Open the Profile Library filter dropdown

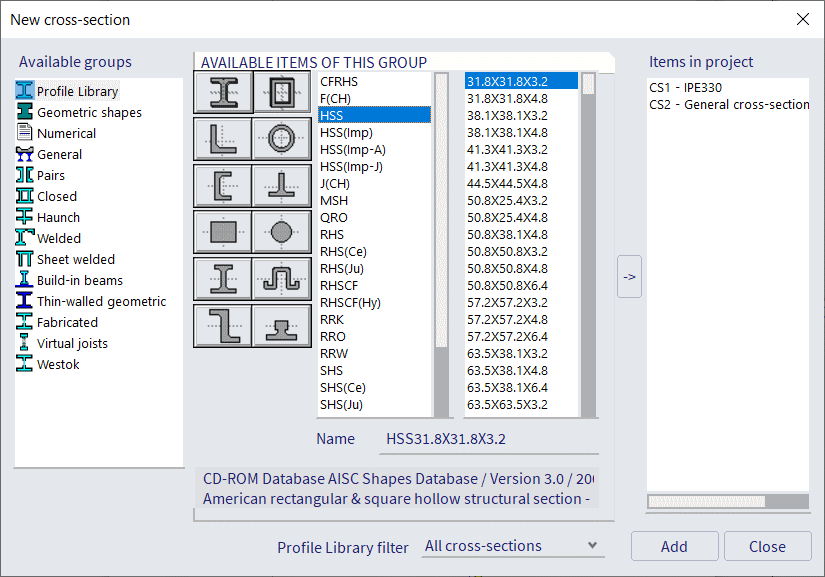pos(512,546)
